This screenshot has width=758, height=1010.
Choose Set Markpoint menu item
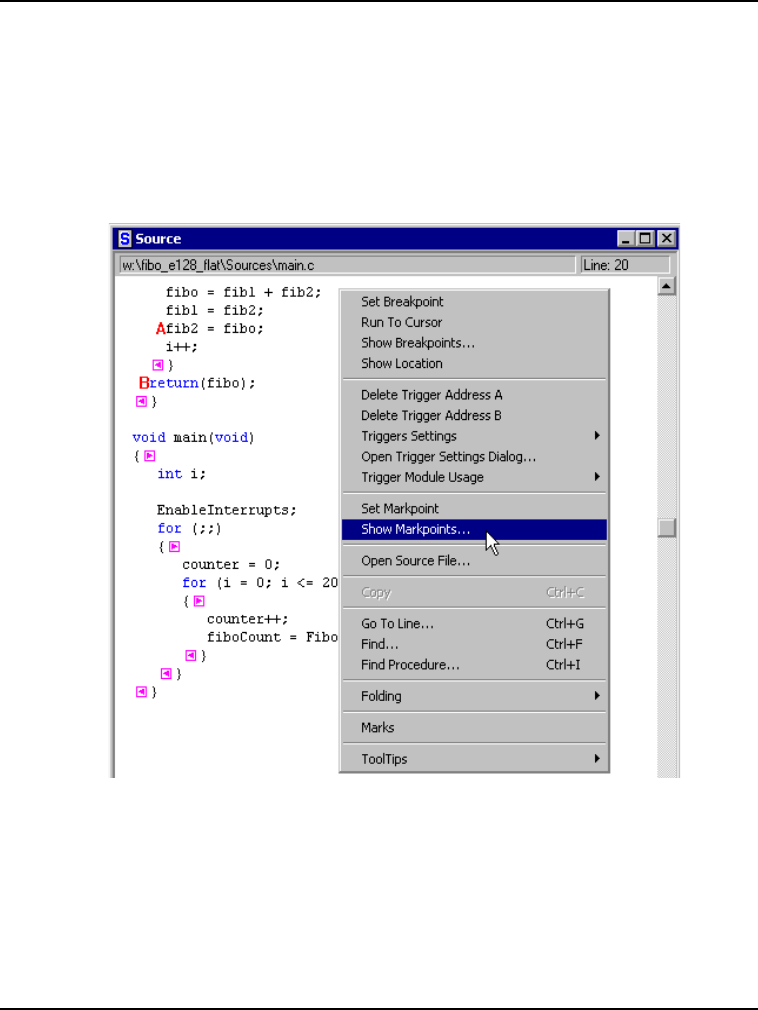point(474,509)
